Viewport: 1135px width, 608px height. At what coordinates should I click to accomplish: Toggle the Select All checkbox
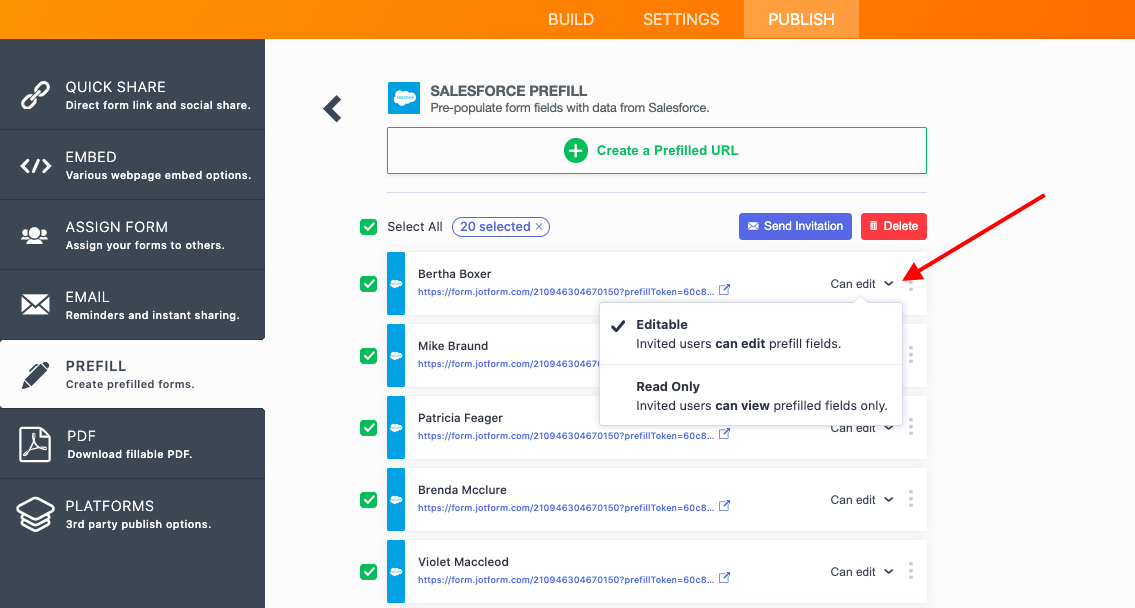pyautogui.click(x=368, y=227)
